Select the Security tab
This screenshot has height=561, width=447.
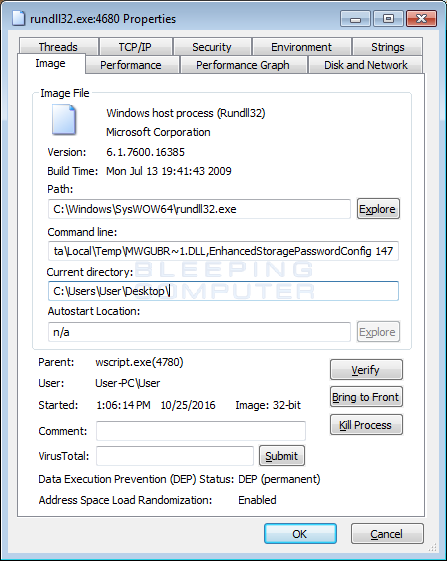pyautogui.click(x=212, y=47)
